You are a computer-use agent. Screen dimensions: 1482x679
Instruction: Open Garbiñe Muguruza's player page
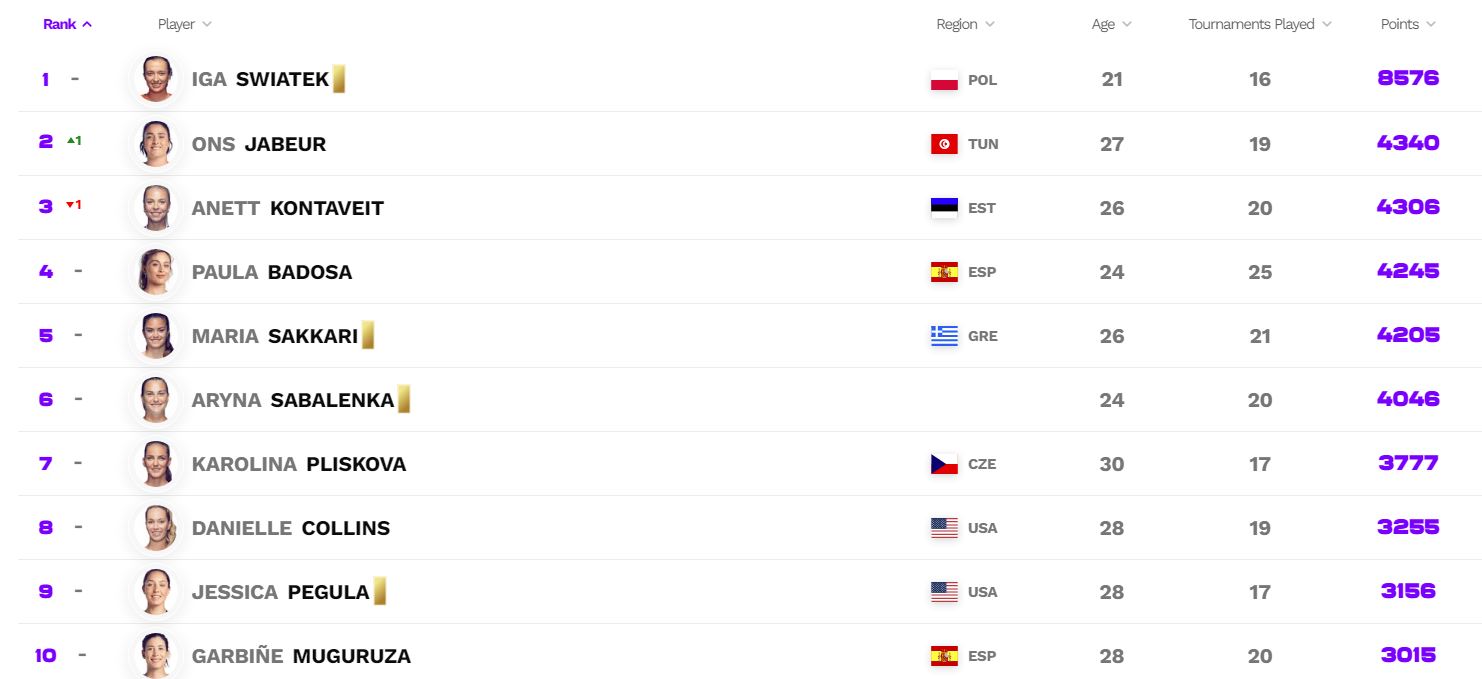[x=301, y=656]
